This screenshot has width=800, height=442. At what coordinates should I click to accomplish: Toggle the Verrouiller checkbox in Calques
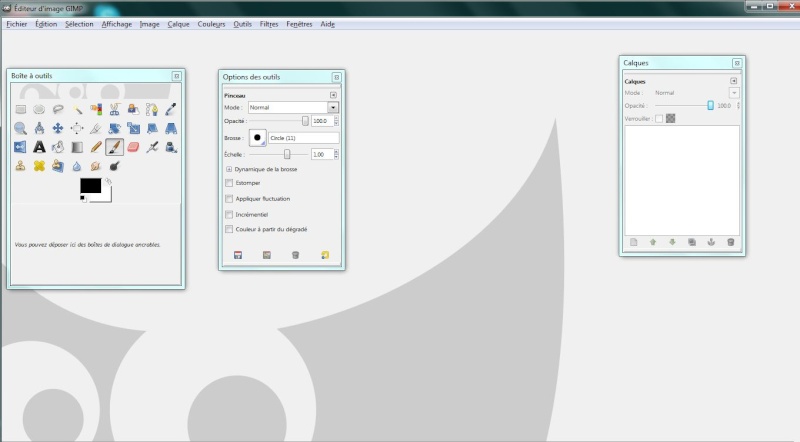pyautogui.click(x=659, y=118)
